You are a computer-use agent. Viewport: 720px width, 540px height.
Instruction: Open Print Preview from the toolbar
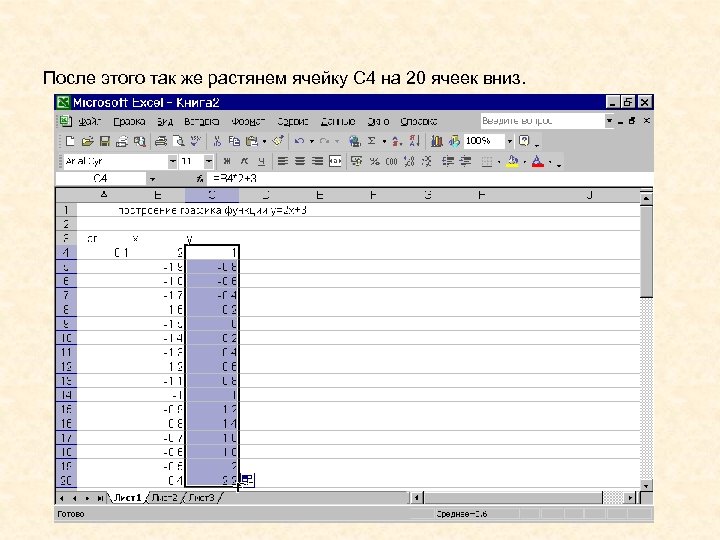click(178, 141)
